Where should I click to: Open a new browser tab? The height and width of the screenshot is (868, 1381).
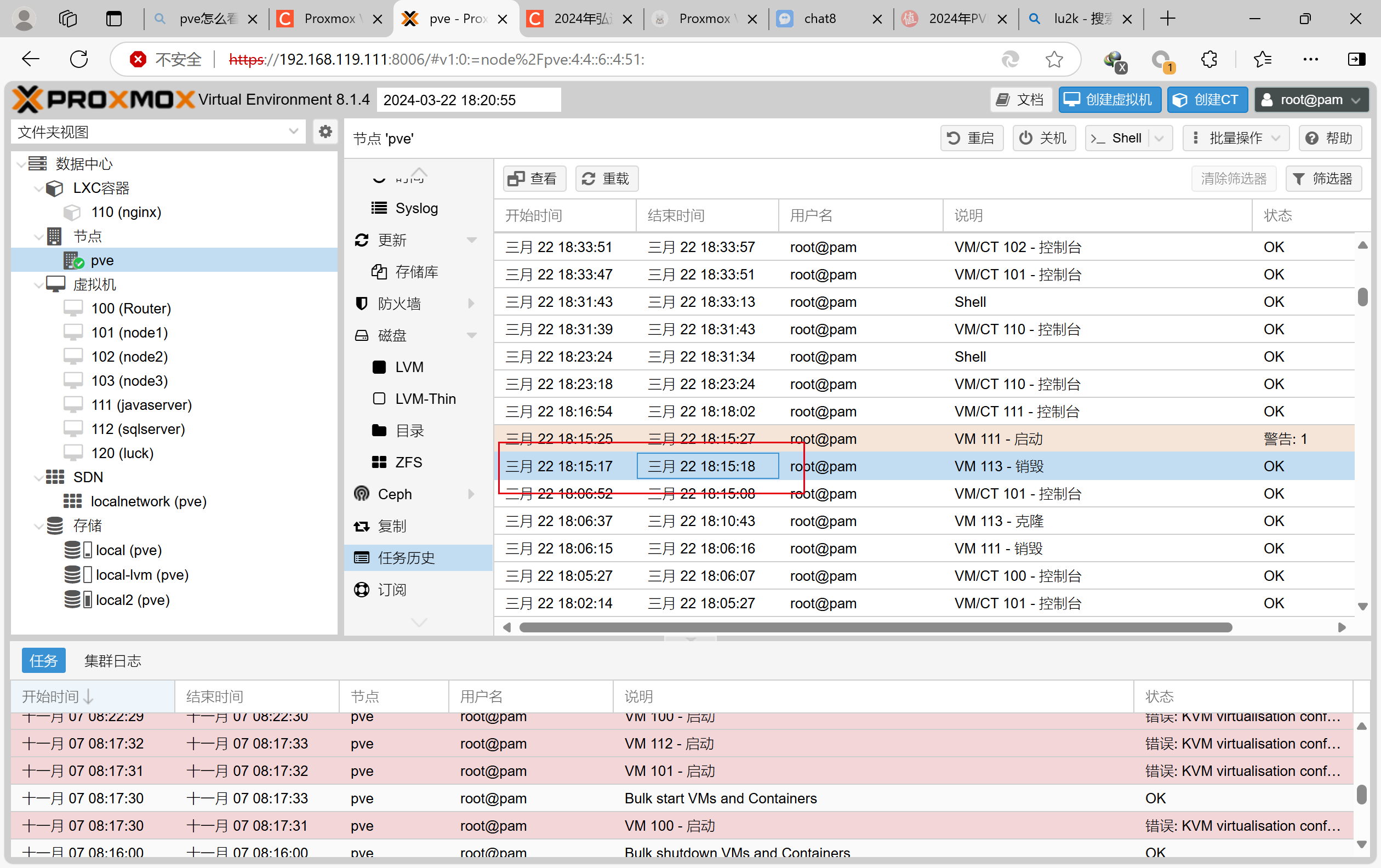(1167, 19)
